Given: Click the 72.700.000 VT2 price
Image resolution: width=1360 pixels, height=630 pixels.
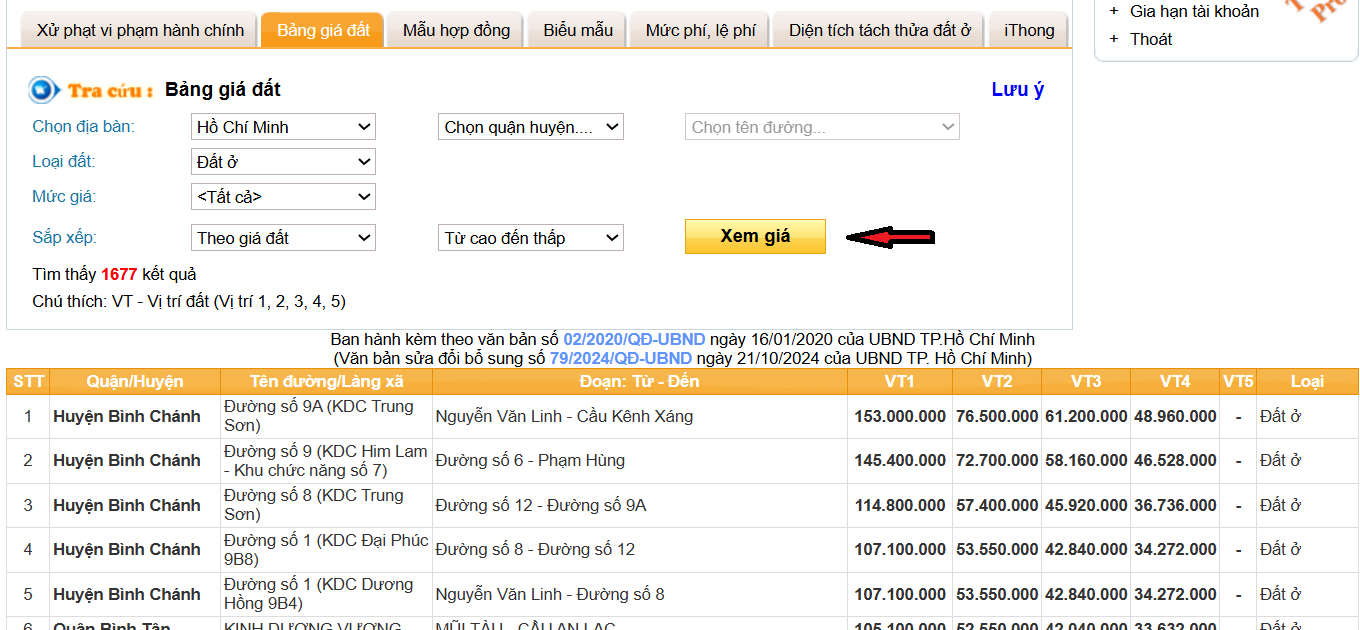Looking at the screenshot, I should pyautogui.click(x=997, y=461).
